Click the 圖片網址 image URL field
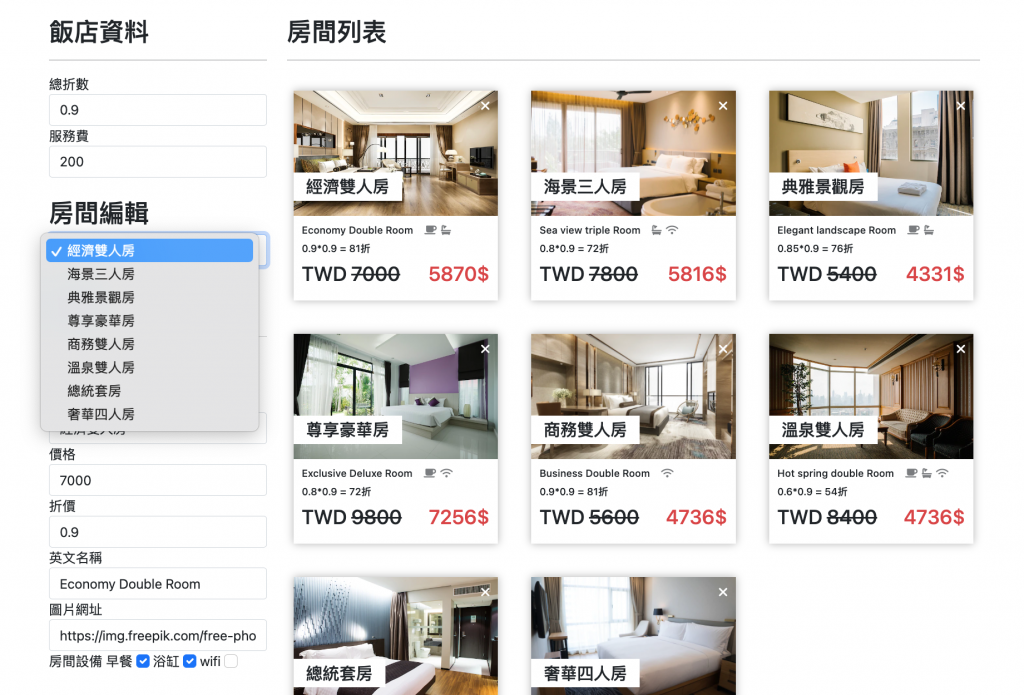This screenshot has height=695, width=1024. (x=158, y=635)
